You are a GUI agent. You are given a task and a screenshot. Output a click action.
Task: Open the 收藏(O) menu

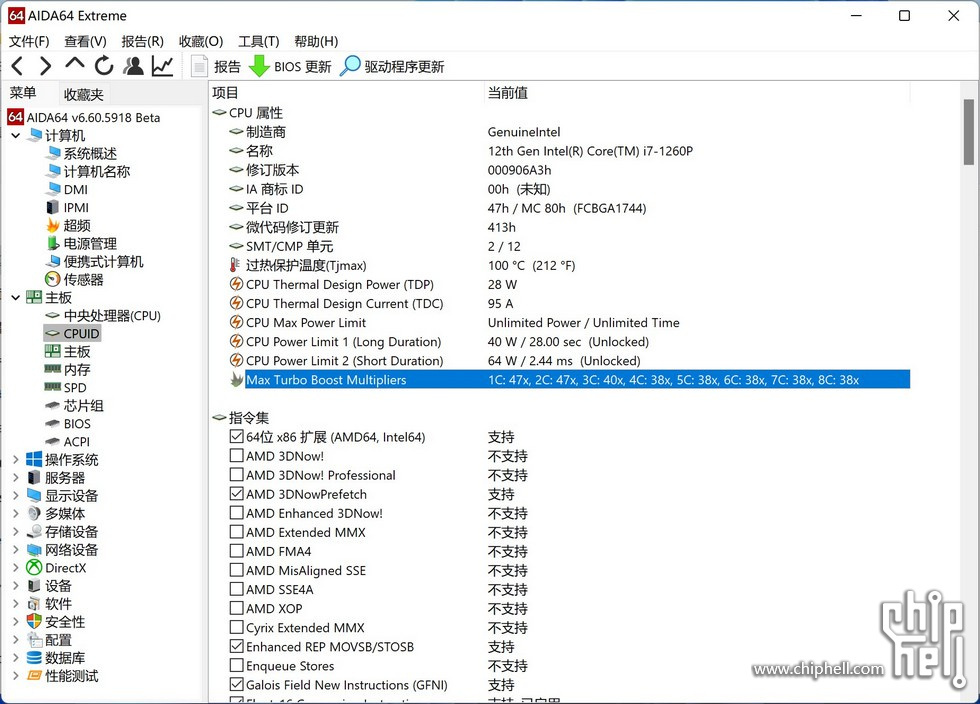201,41
